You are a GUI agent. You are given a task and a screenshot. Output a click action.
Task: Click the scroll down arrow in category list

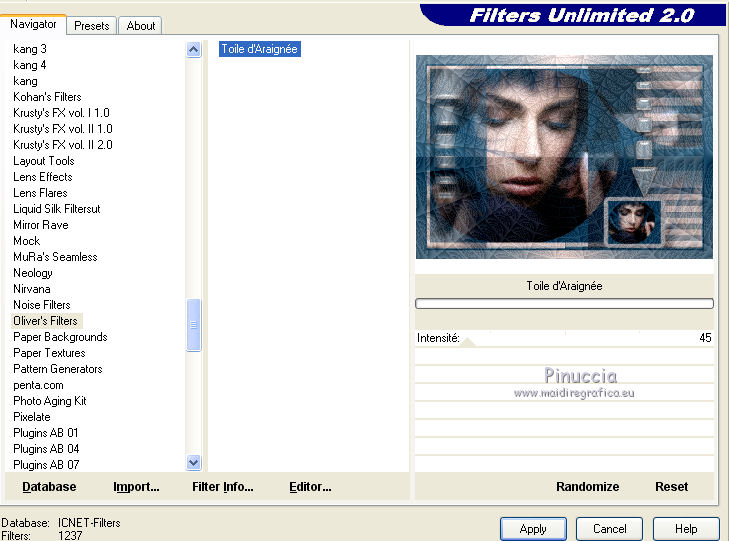coord(193,462)
